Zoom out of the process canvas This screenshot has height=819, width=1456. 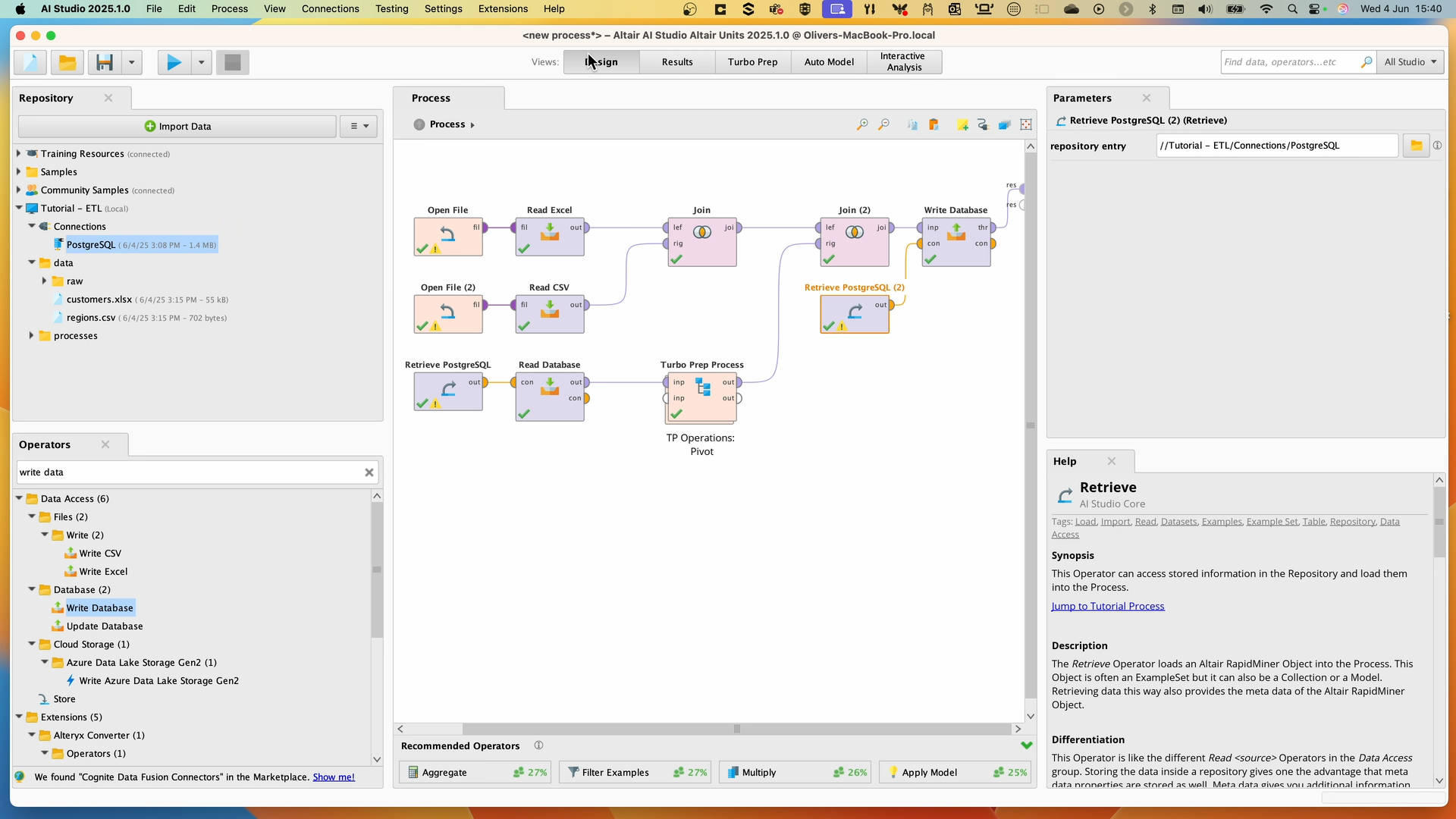884,124
